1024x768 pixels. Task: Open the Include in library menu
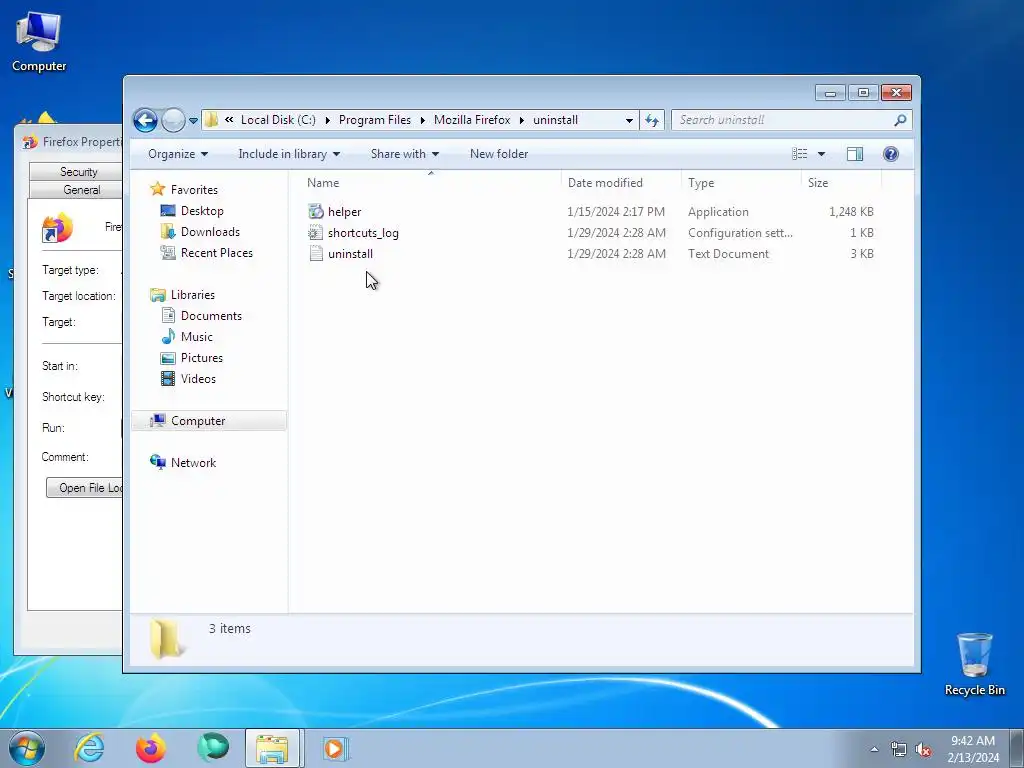click(x=289, y=154)
